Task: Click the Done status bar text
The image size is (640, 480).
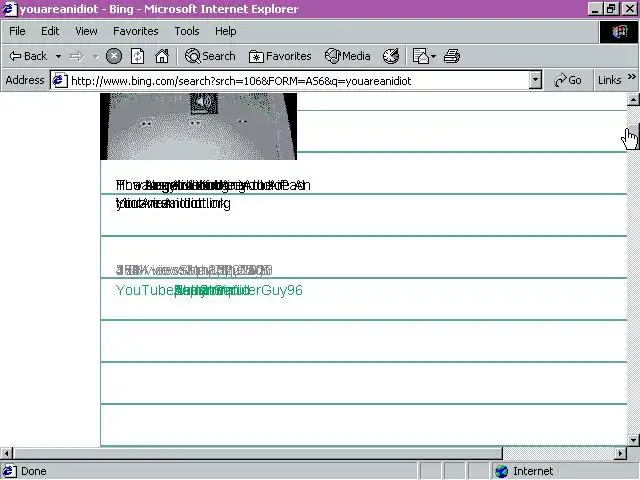Action: 33,471
